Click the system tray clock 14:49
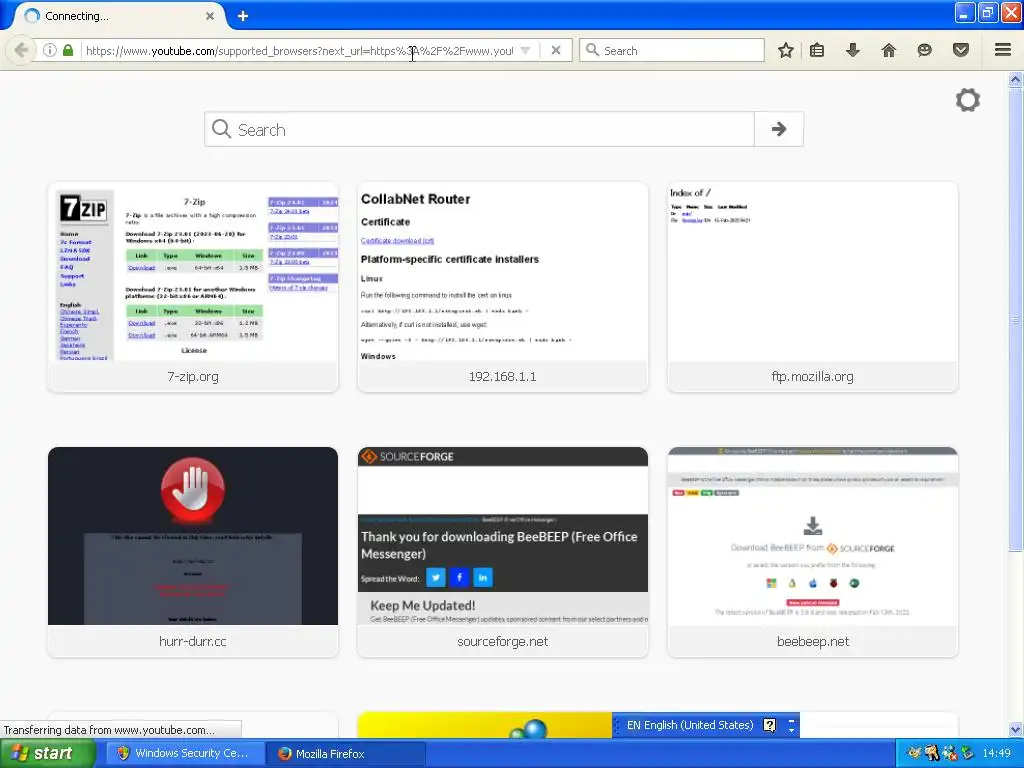 point(997,753)
